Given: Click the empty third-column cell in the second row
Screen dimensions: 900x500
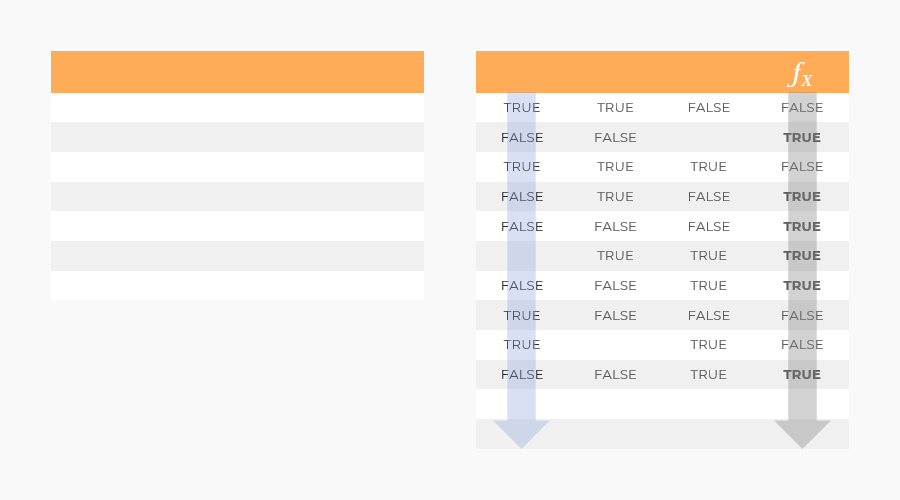Looking at the screenshot, I should click(x=709, y=138).
